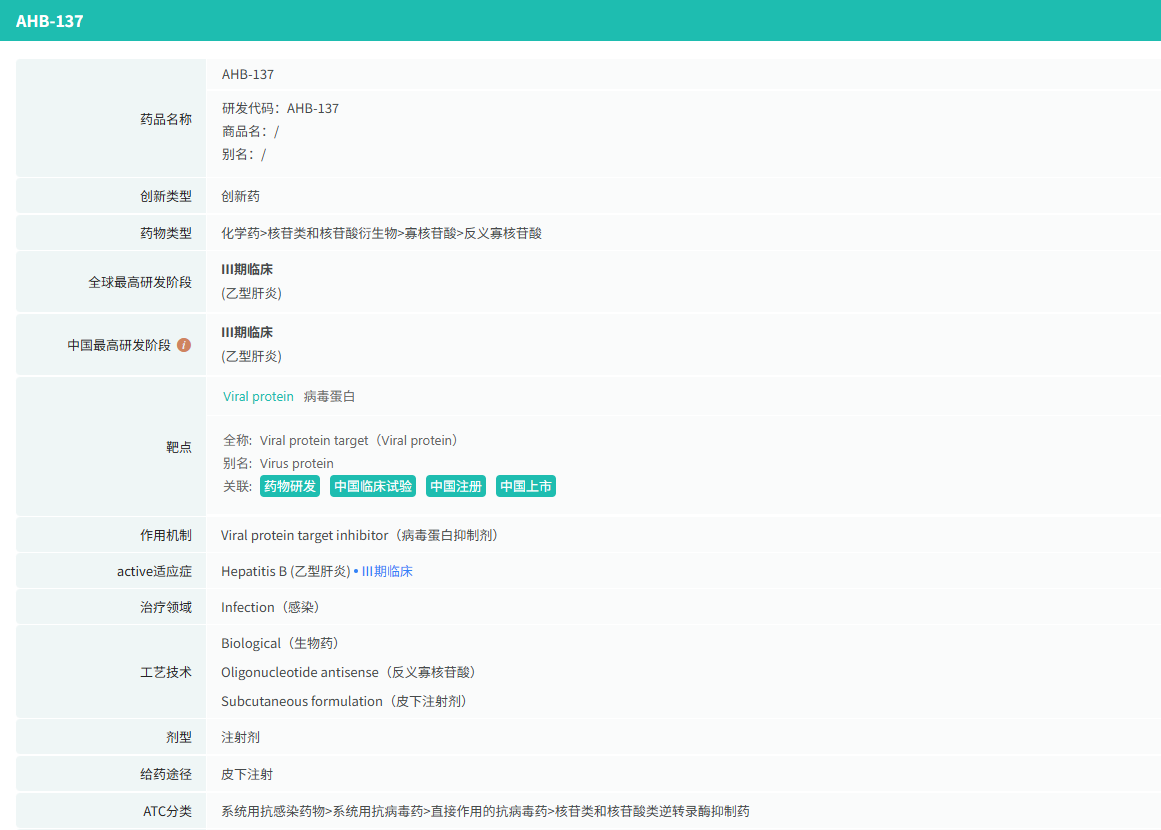Select the Oligonucleotide antisense technology entry
This screenshot has width=1161, height=830.
pos(347,673)
